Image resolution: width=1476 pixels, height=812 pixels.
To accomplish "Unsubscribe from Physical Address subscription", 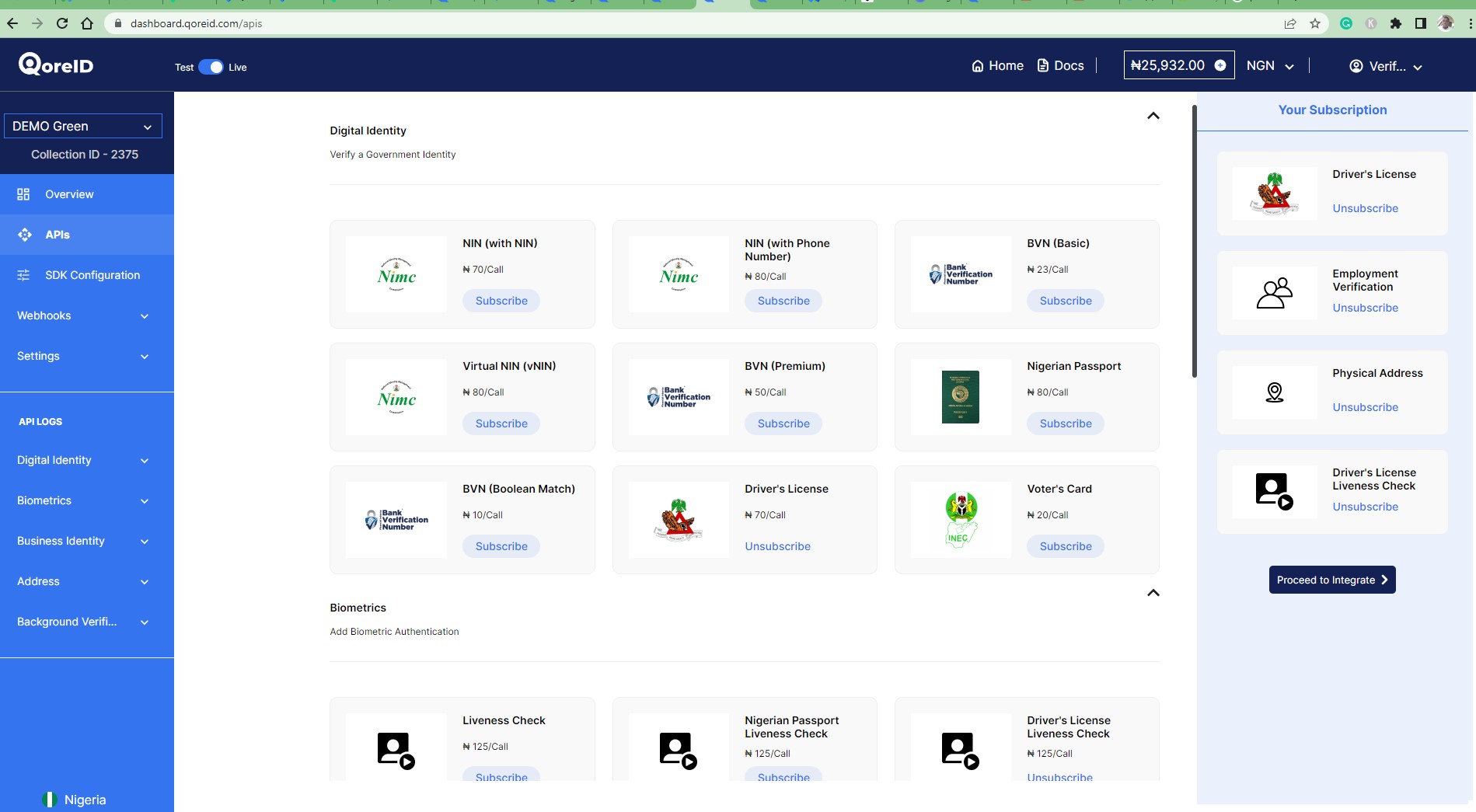I will tap(1365, 407).
